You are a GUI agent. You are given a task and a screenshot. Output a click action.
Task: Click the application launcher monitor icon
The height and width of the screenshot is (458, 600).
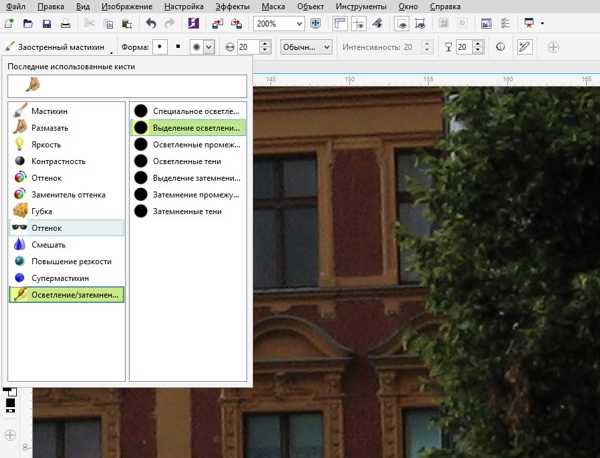530,24
